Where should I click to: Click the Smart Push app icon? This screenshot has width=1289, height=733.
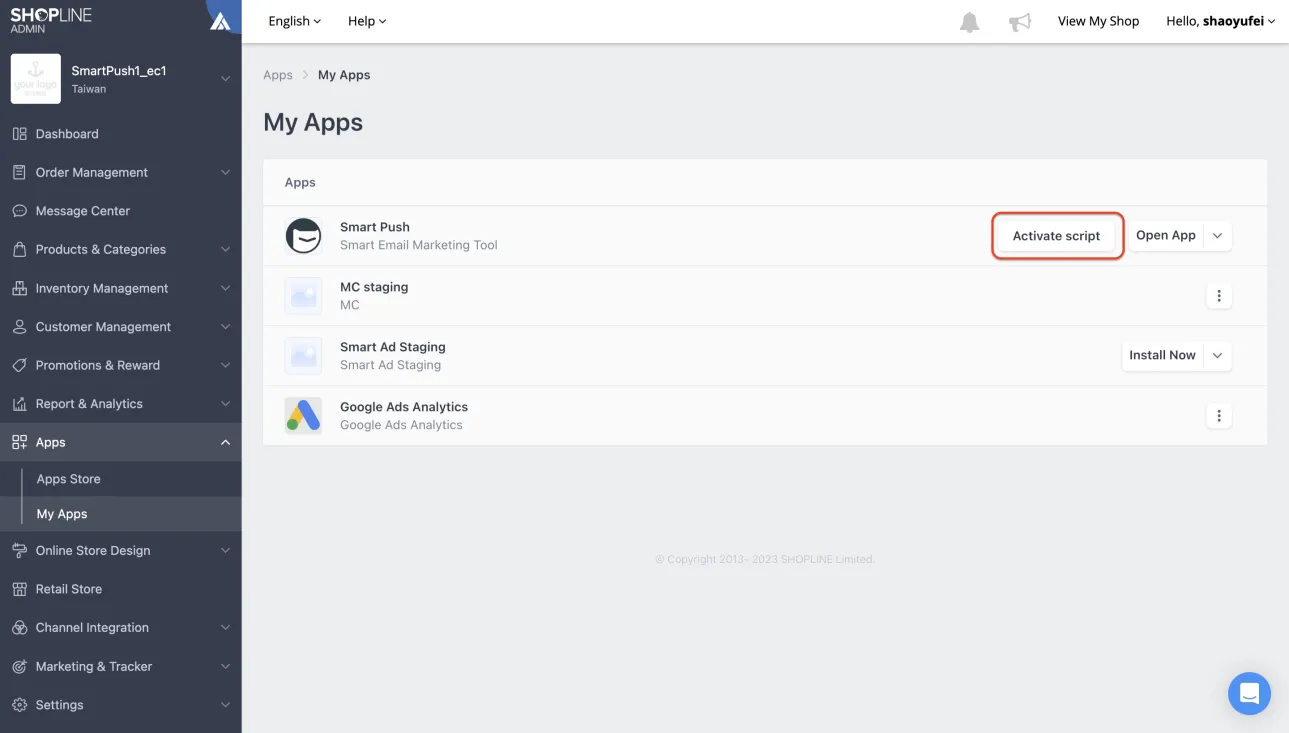(x=303, y=236)
